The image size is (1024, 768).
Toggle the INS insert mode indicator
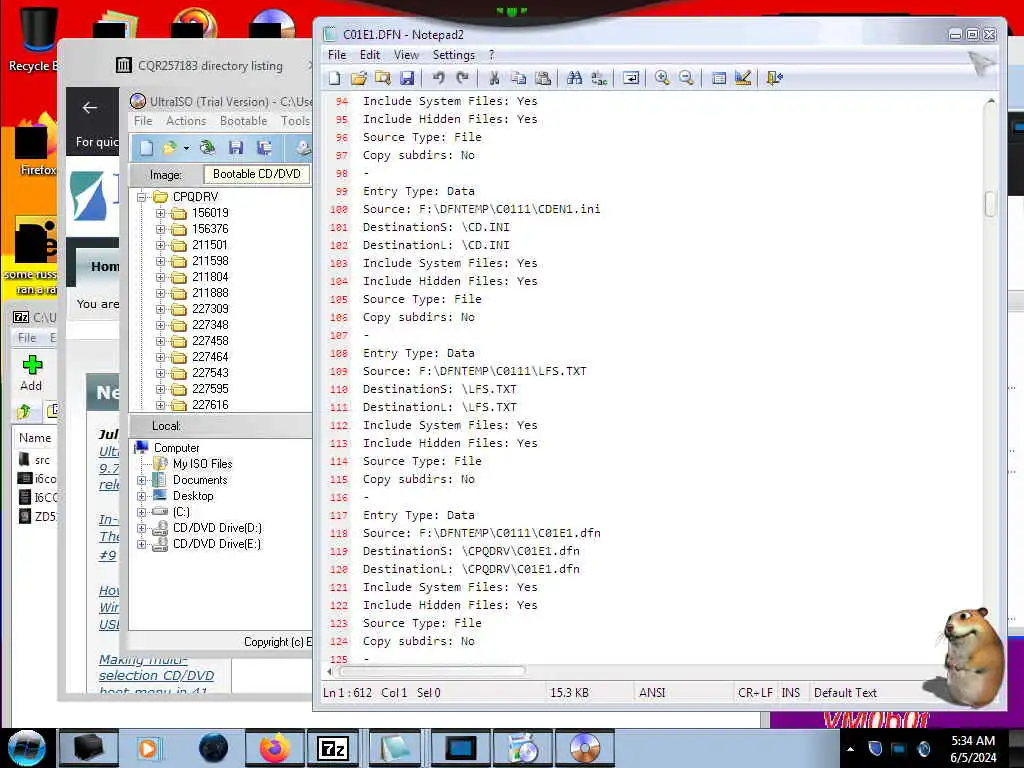[x=791, y=693]
